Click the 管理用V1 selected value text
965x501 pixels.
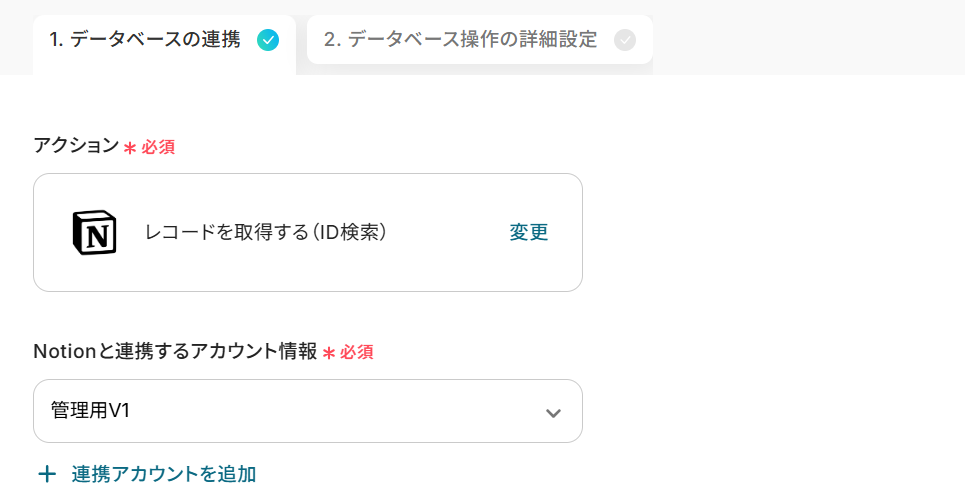tap(91, 410)
